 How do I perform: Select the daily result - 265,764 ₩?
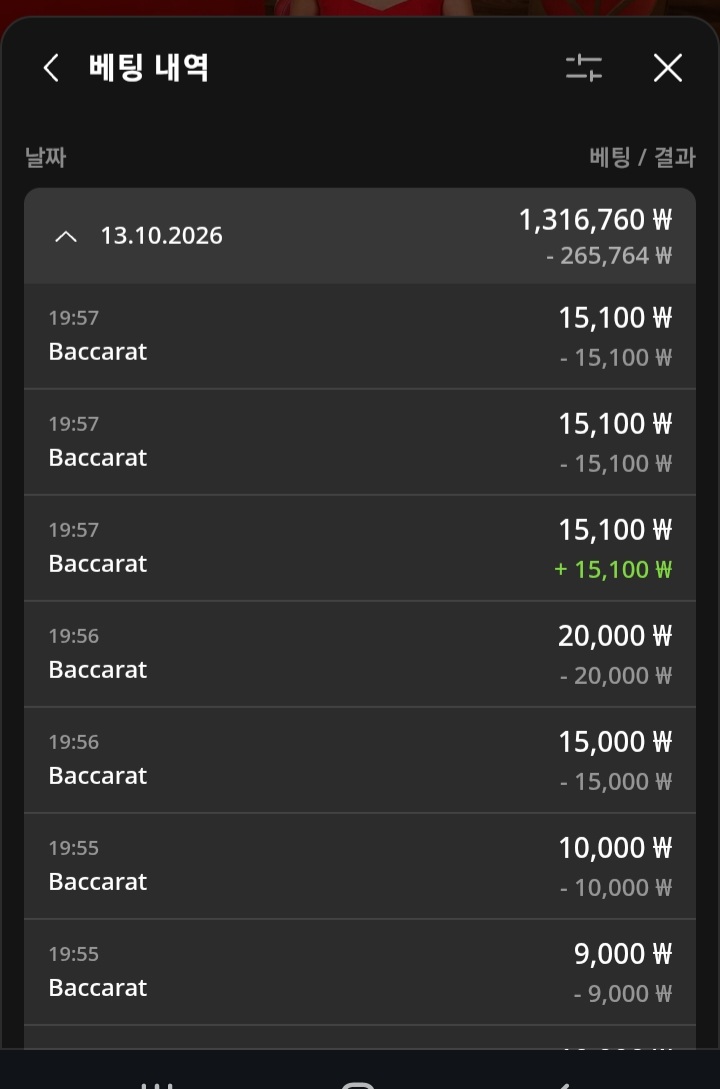(x=609, y=256)
